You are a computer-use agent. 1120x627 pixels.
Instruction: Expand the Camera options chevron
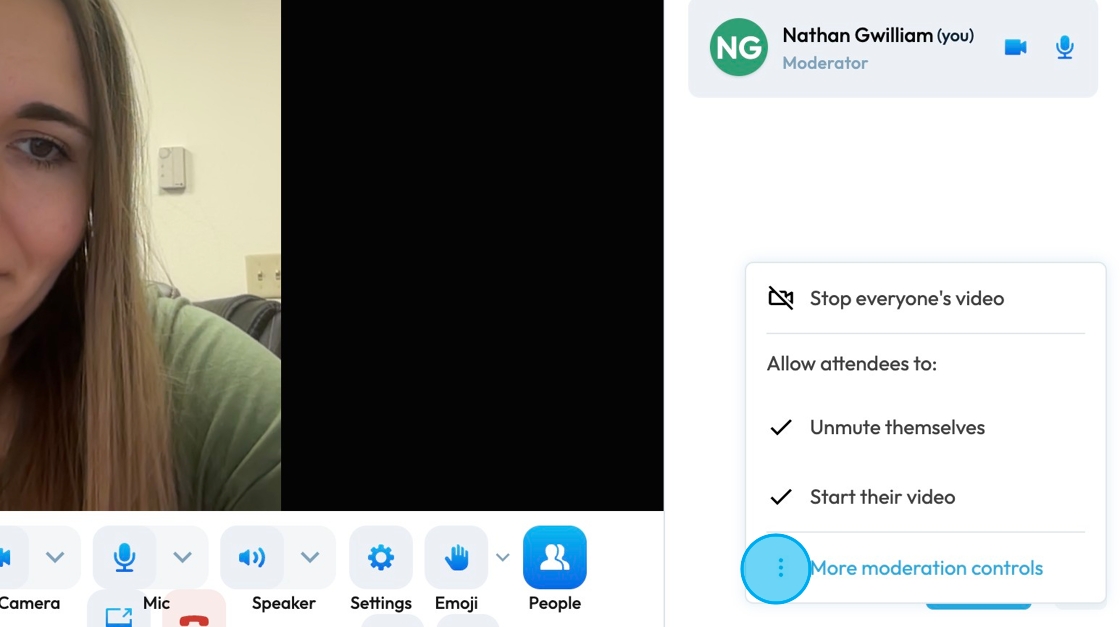[55, 557]
